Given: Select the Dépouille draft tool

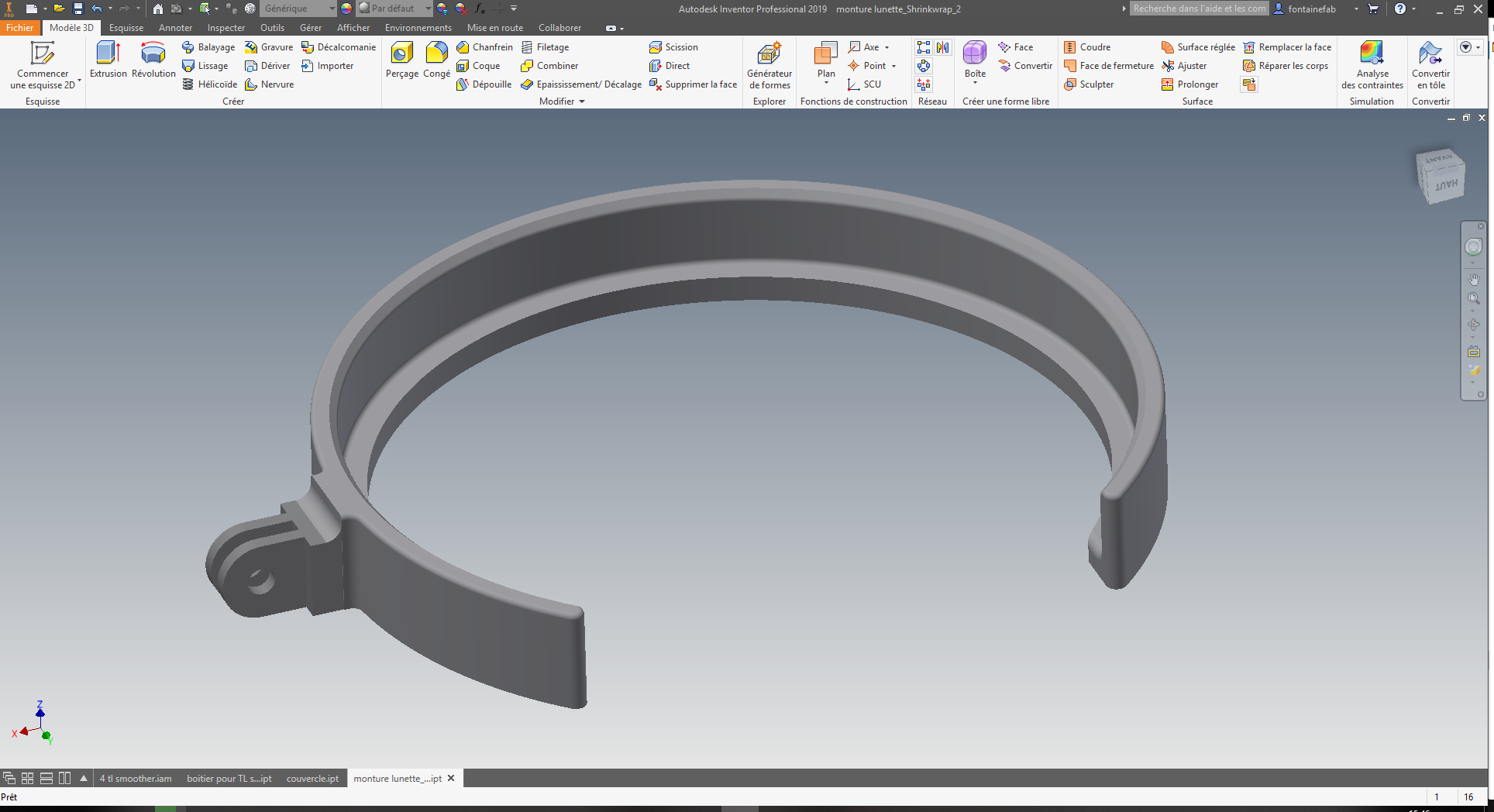Looking at the screenshot, I should (x=484, y=84).
